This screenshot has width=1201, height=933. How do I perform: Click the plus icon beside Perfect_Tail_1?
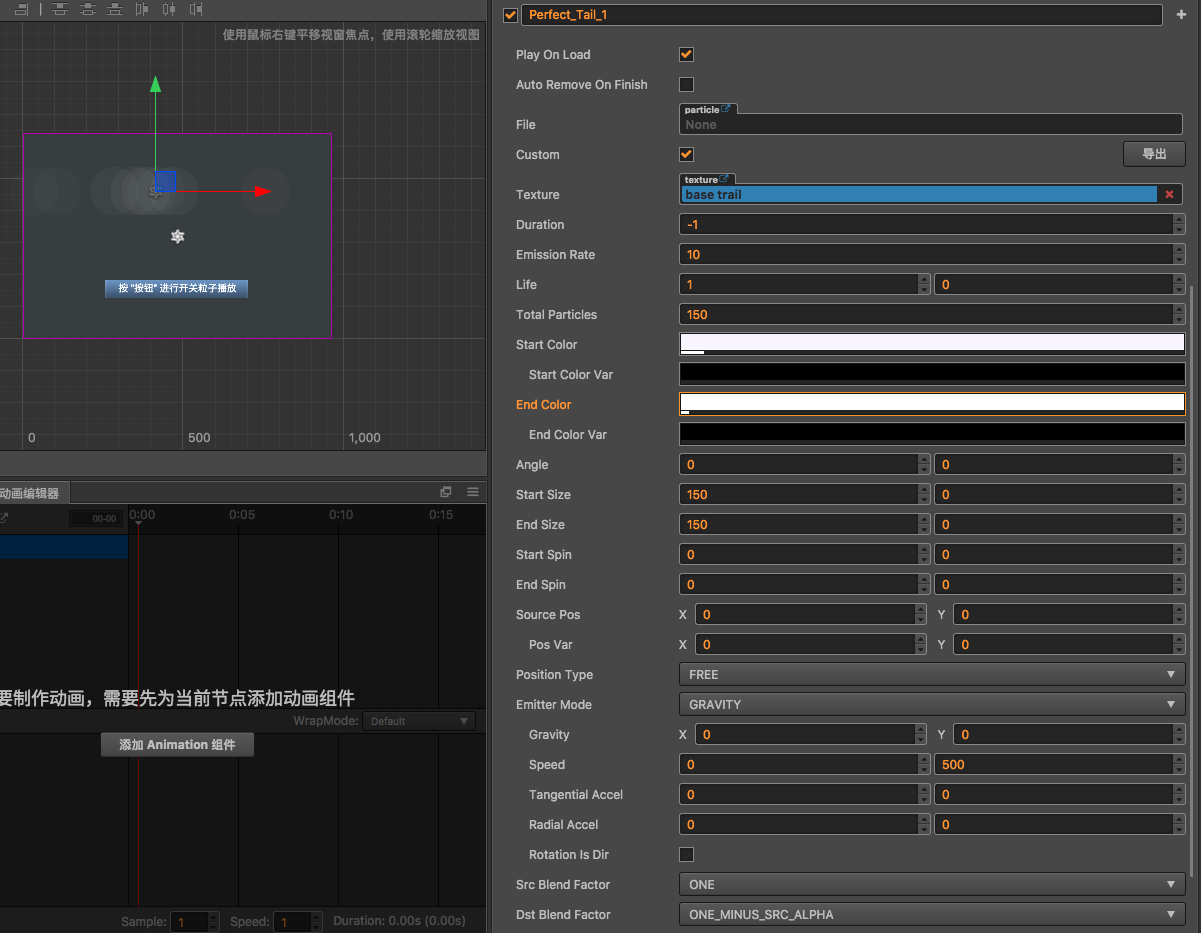[x=1180, y=15]
